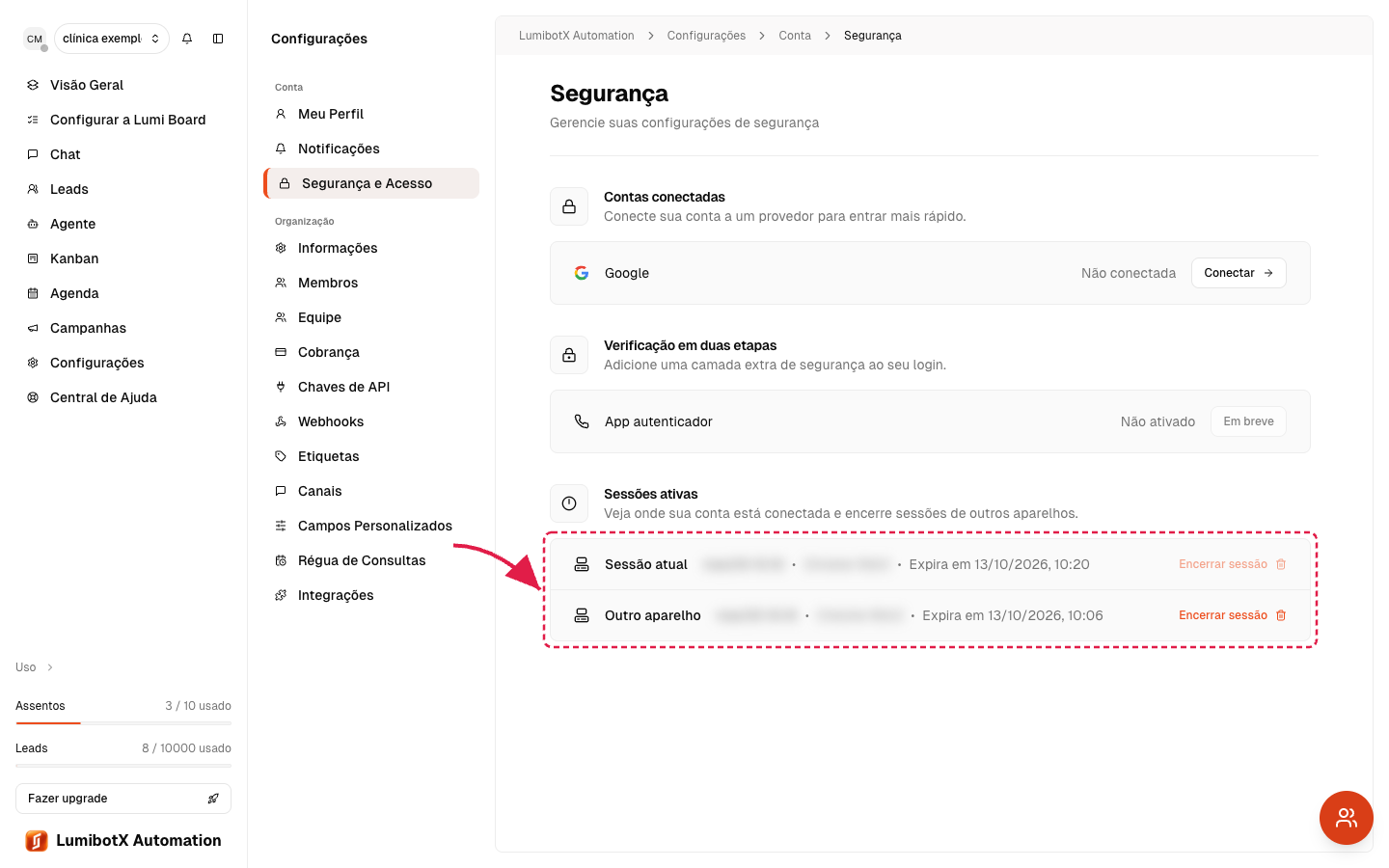Screen dimensions: 1389x868
Task: Open Chaves de API
Action: (x=371, y=387)
